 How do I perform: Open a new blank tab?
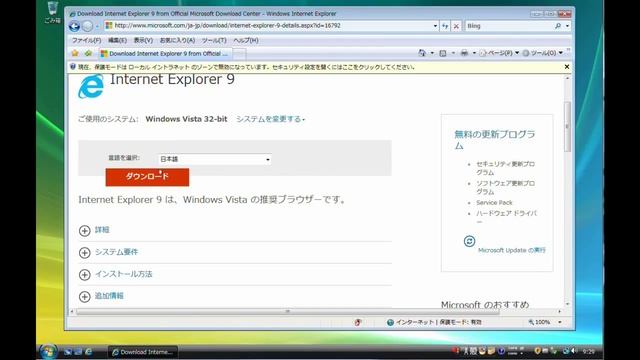[x=240, y=54]
